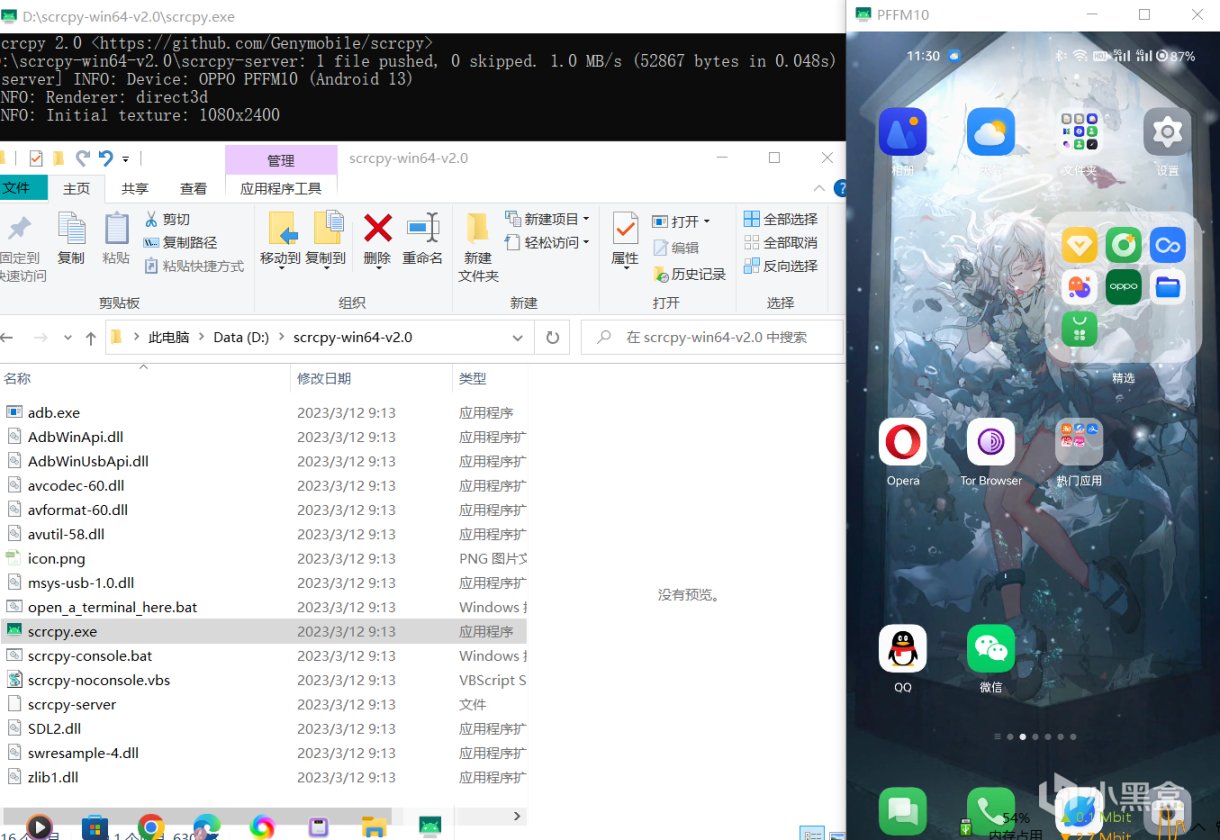The image size is (1220, 840).
Task: Click Paste shortcut (粘贴快捷方式)
Action: coord(194,266)
